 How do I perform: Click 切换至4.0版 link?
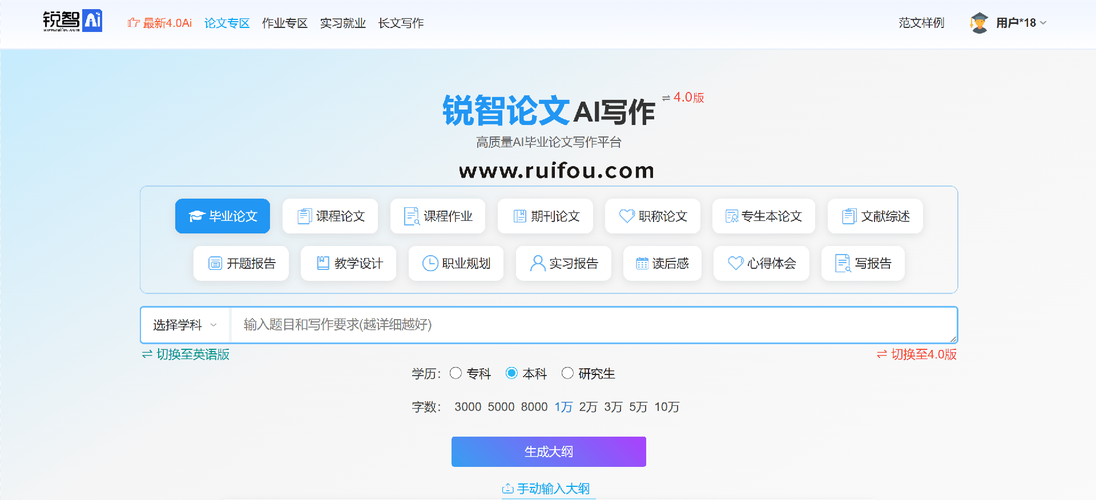[924, 355]
